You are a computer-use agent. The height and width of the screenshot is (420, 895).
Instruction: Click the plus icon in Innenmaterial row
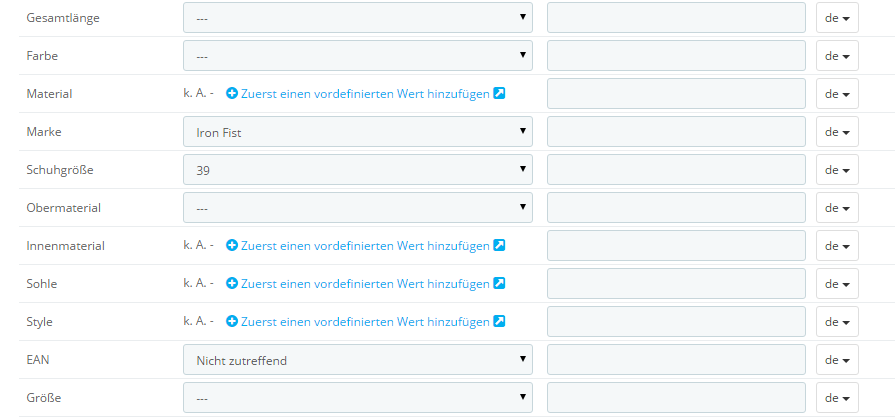pos(232,246)
